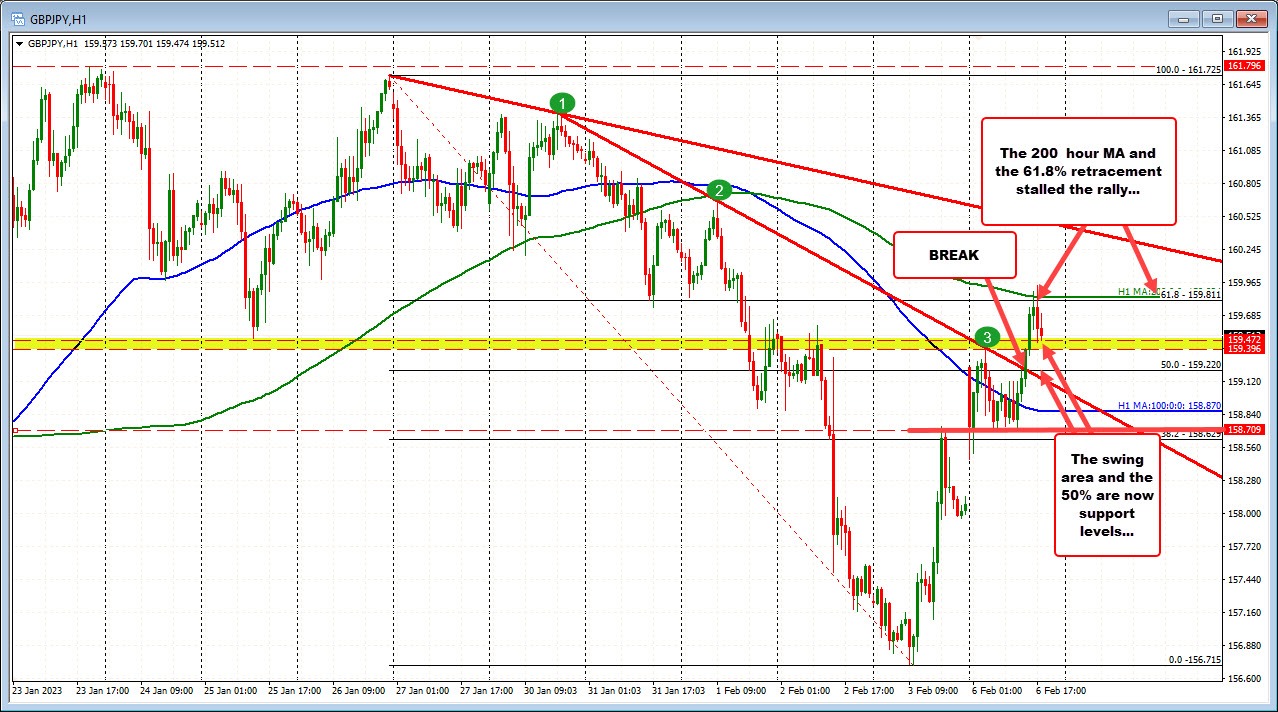Viewport: 1278px width, 712px height.
Task: Click the red 159.472 price tag
Action: 1244,340
